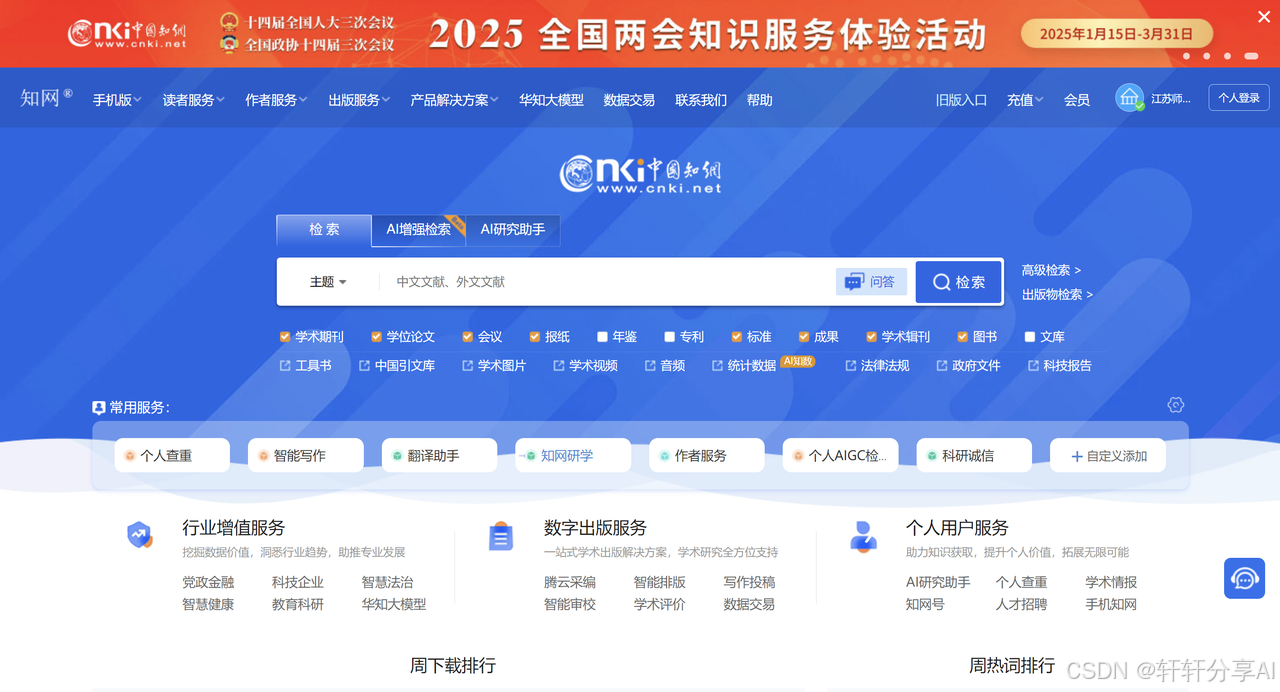This screenshot has width=1280, height=692.
Task: Open the 出版物检索 link
Action: [1057, 295]
